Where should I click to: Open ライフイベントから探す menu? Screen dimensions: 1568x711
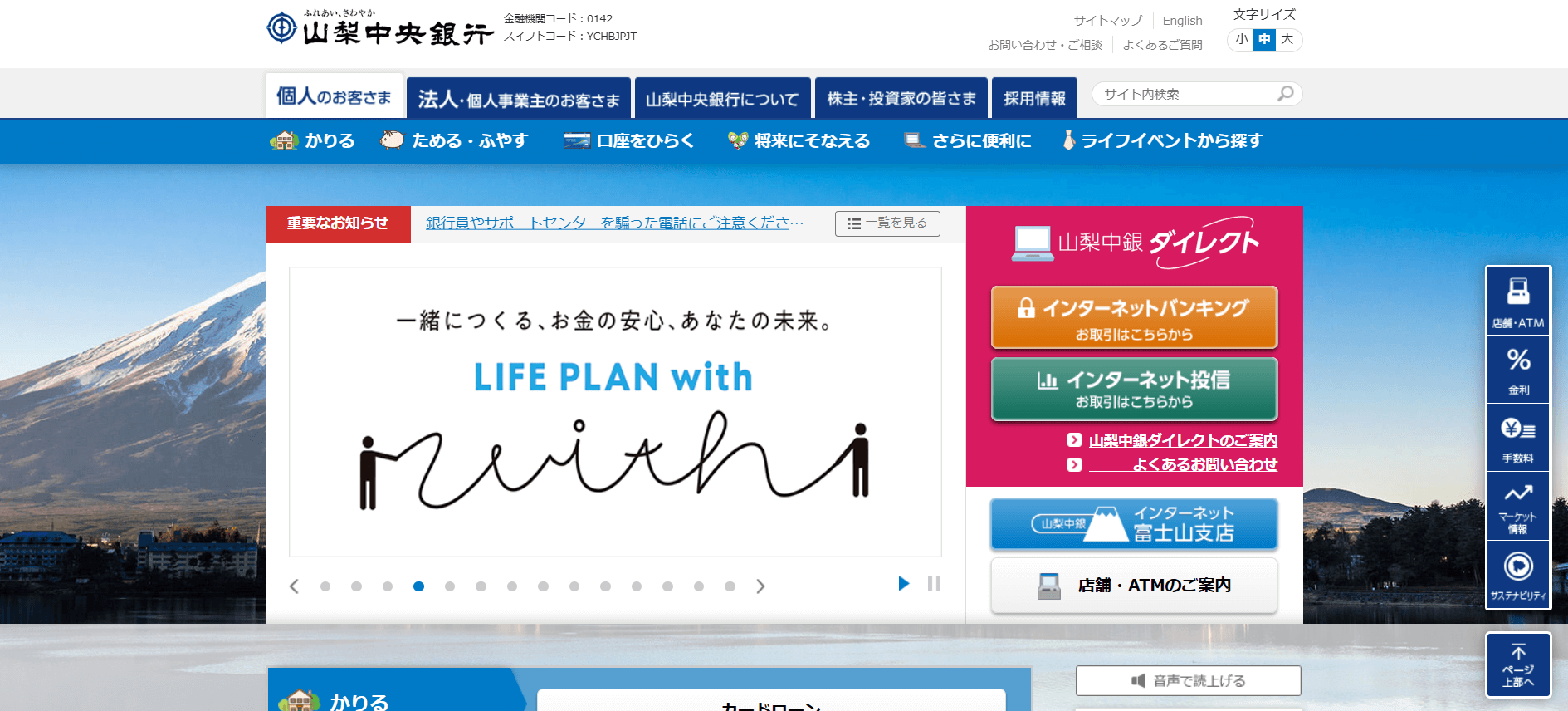(x=1163, y=140)
